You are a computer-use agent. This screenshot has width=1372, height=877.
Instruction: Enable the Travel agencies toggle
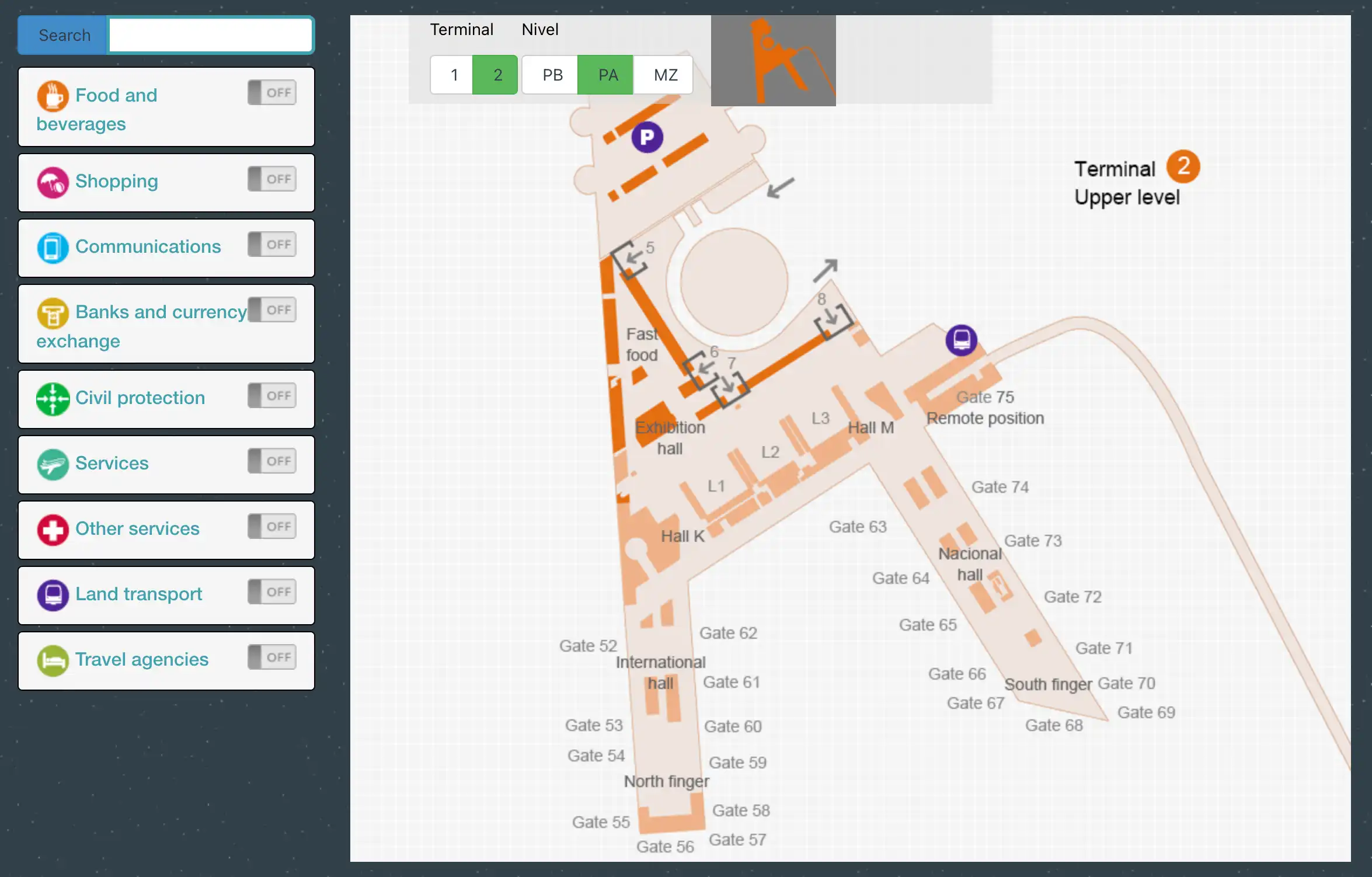click(x=272, y=657)
